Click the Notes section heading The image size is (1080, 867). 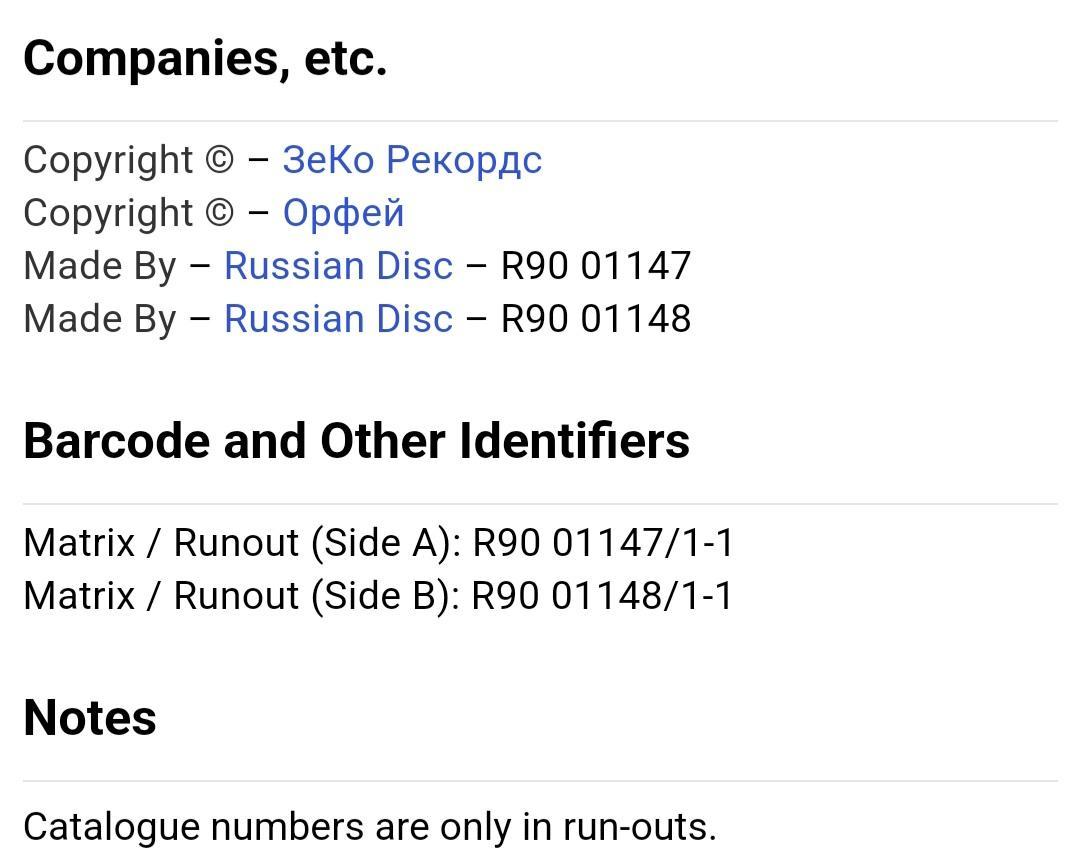[x=90, y=718]
